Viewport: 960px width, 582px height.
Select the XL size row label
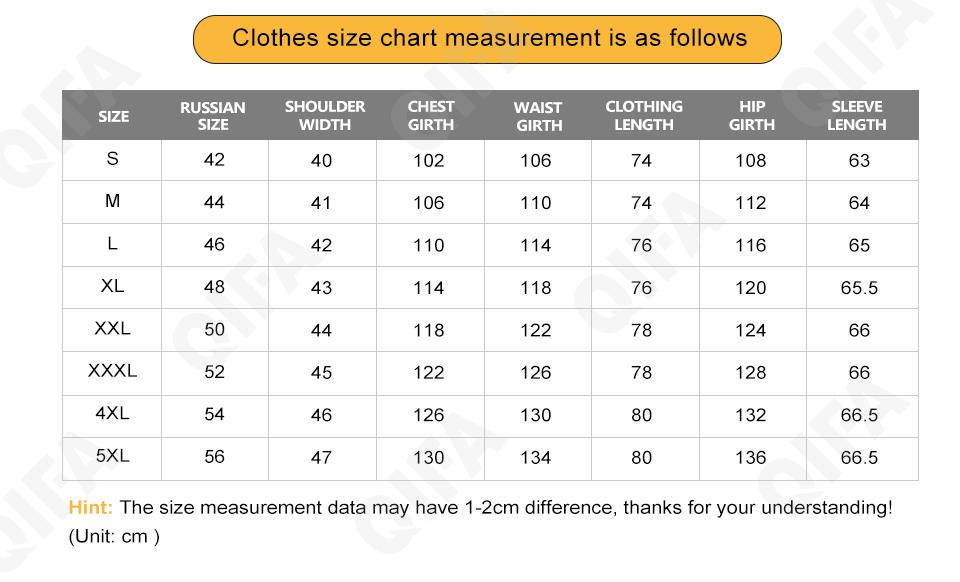[112, 286]
